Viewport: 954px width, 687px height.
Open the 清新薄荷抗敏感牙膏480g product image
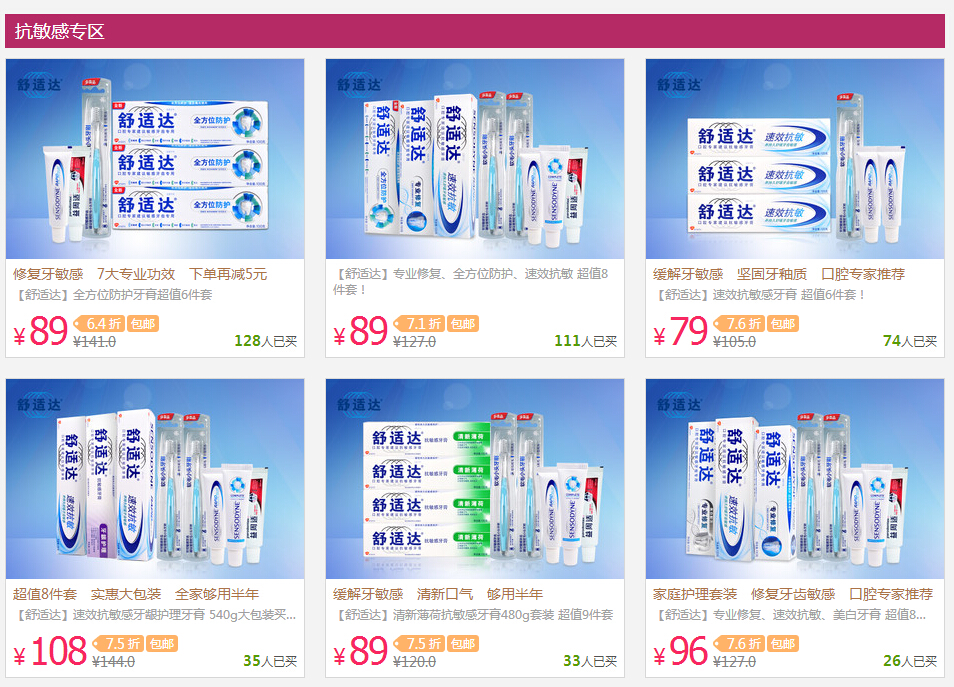tap(475, 479)
